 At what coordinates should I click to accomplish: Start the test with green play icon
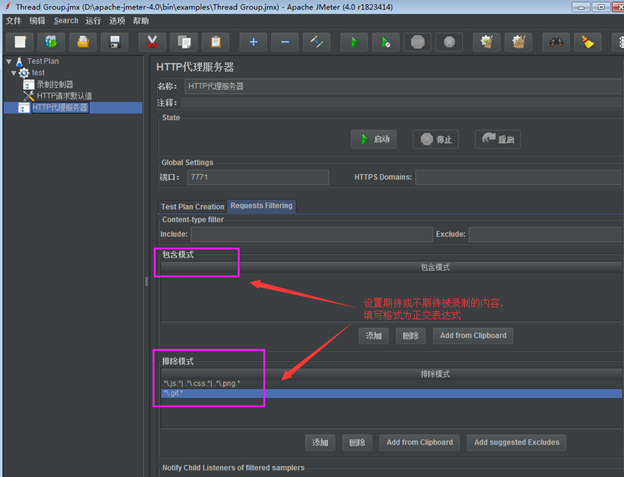coord(354,42)
